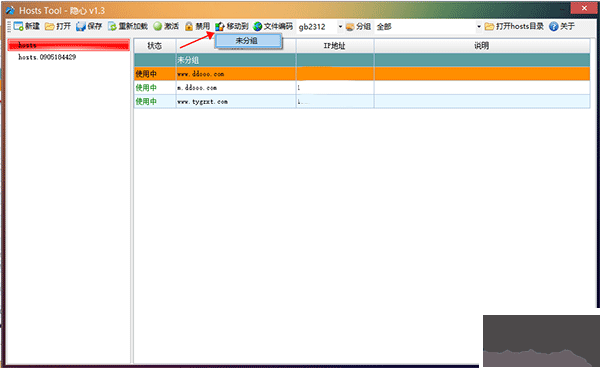Select the www.tygzxt.com row
This screenshot has width=600, height=368.
[x=362, y=101]
